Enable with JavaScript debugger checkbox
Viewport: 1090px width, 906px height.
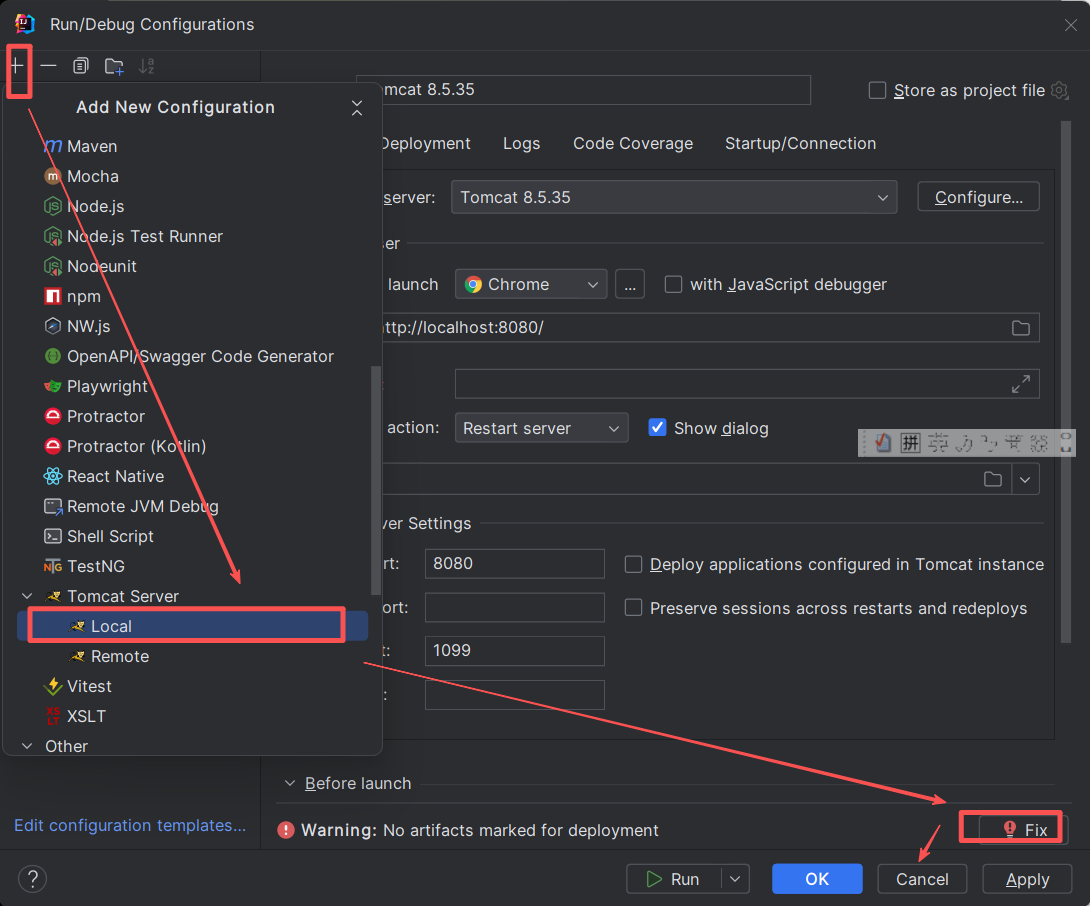point(673,284)
